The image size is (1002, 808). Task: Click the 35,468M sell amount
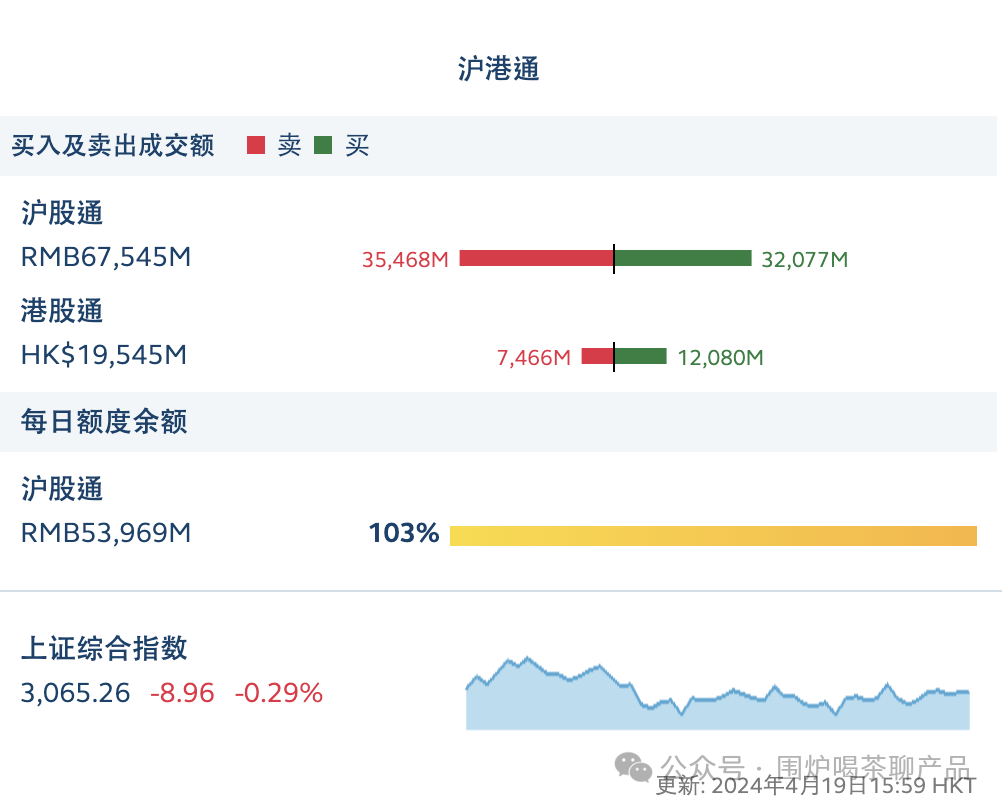[x=405, y=260]
